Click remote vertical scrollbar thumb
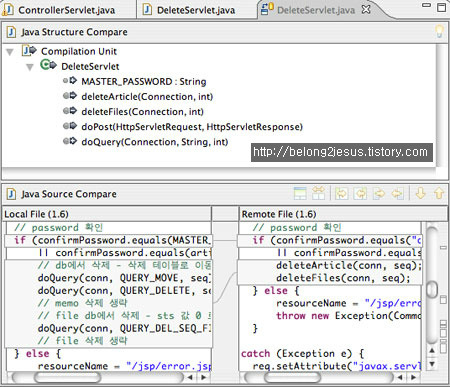The image size is (450, 387). 432,289
